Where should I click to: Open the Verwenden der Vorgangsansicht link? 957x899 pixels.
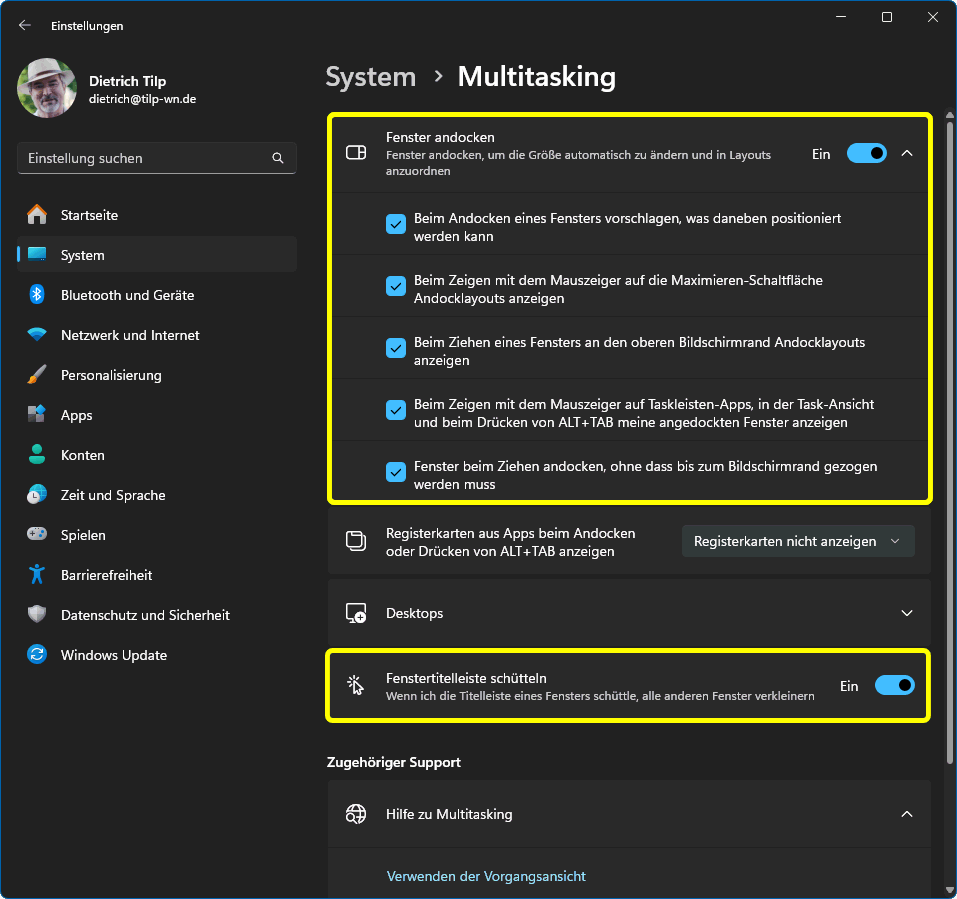[486, 876]
